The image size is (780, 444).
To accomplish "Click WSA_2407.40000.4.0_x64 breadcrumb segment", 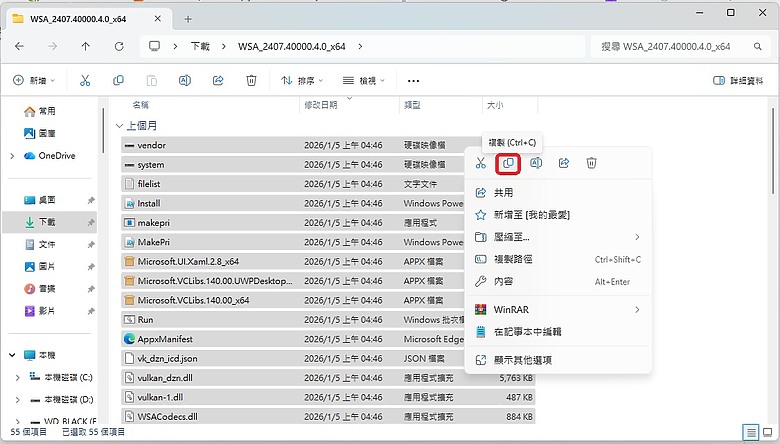I will coord(292,46).
